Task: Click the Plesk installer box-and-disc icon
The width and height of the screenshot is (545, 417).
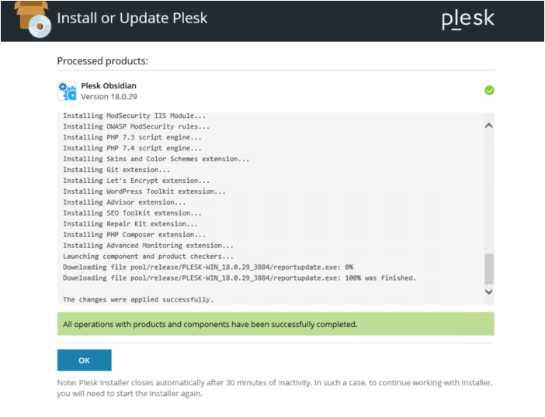Action: click(x=33, y=19)
